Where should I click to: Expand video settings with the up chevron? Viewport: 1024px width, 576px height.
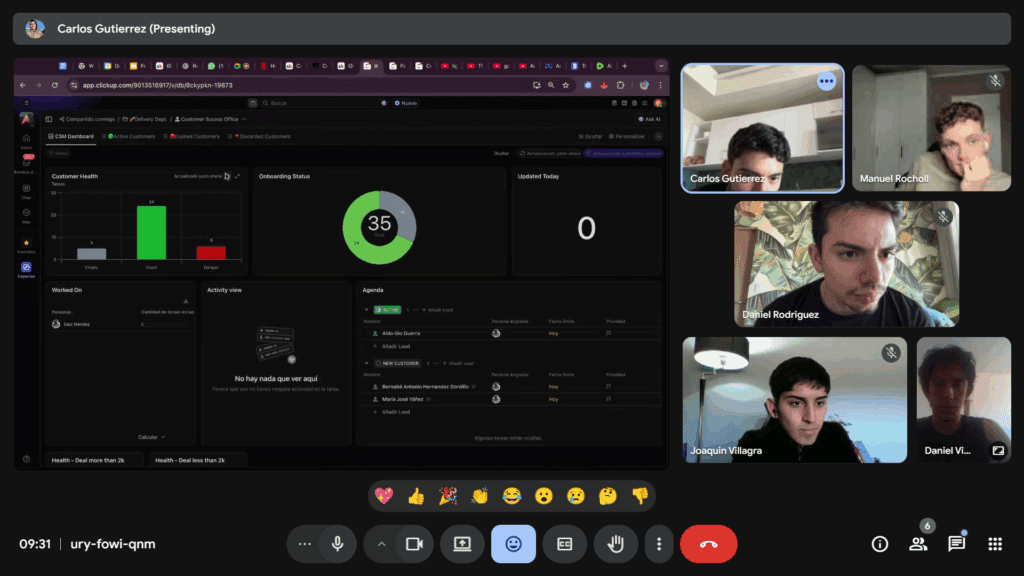(x=381, y=544)
